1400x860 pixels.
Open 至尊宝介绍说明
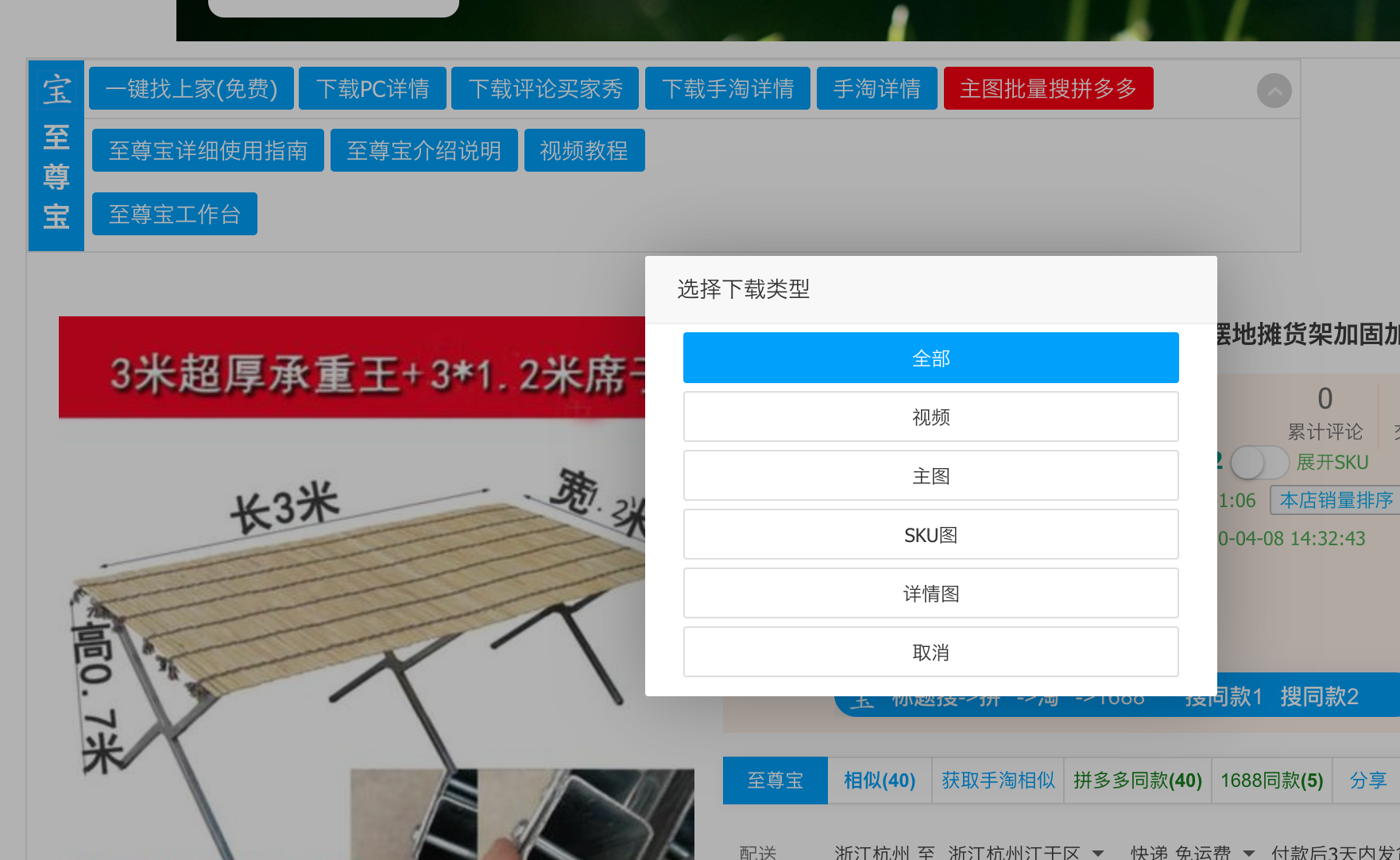pyautogui.click(x=424, y=150)
